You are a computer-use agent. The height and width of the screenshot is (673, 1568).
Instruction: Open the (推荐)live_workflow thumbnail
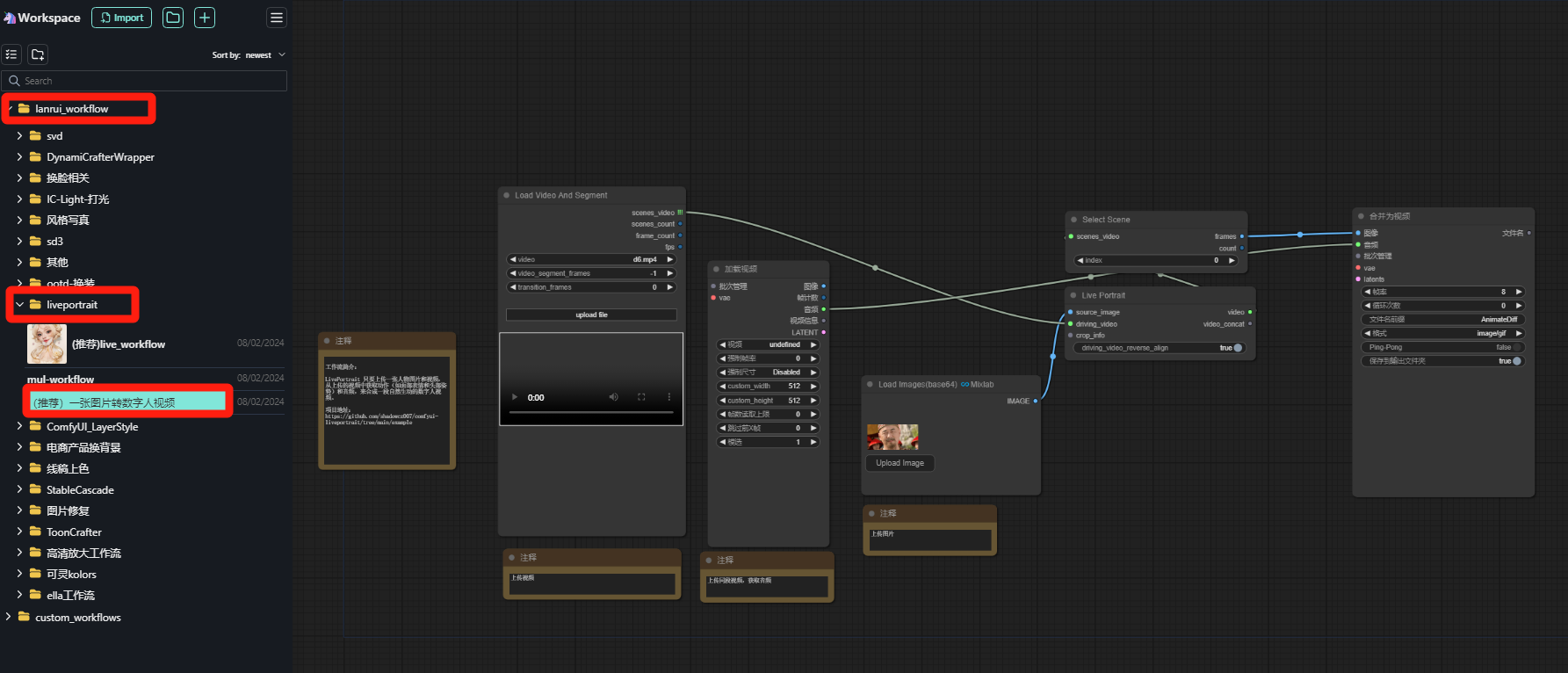(x=47, y=344)
